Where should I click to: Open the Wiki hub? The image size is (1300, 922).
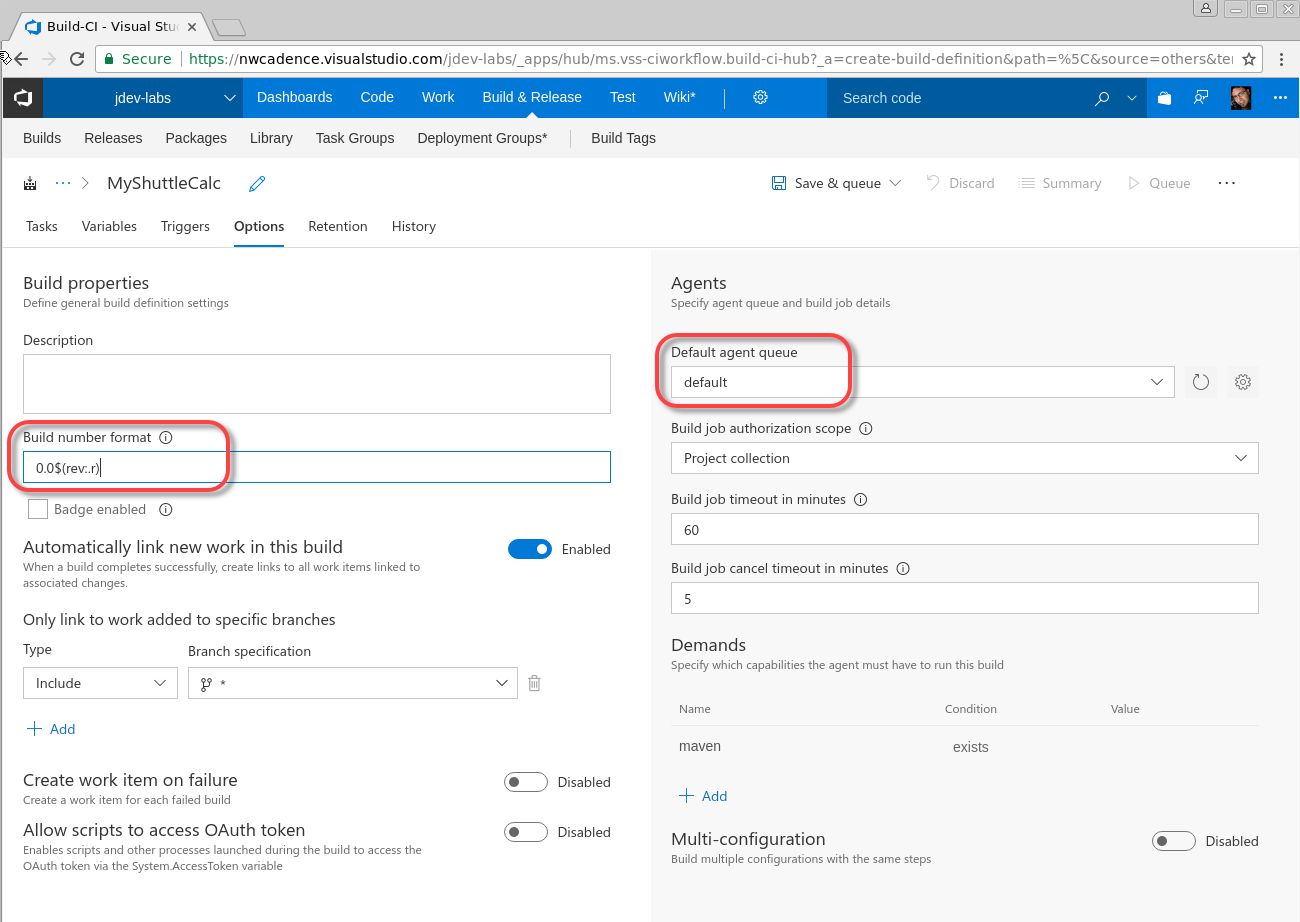point(680,97)
